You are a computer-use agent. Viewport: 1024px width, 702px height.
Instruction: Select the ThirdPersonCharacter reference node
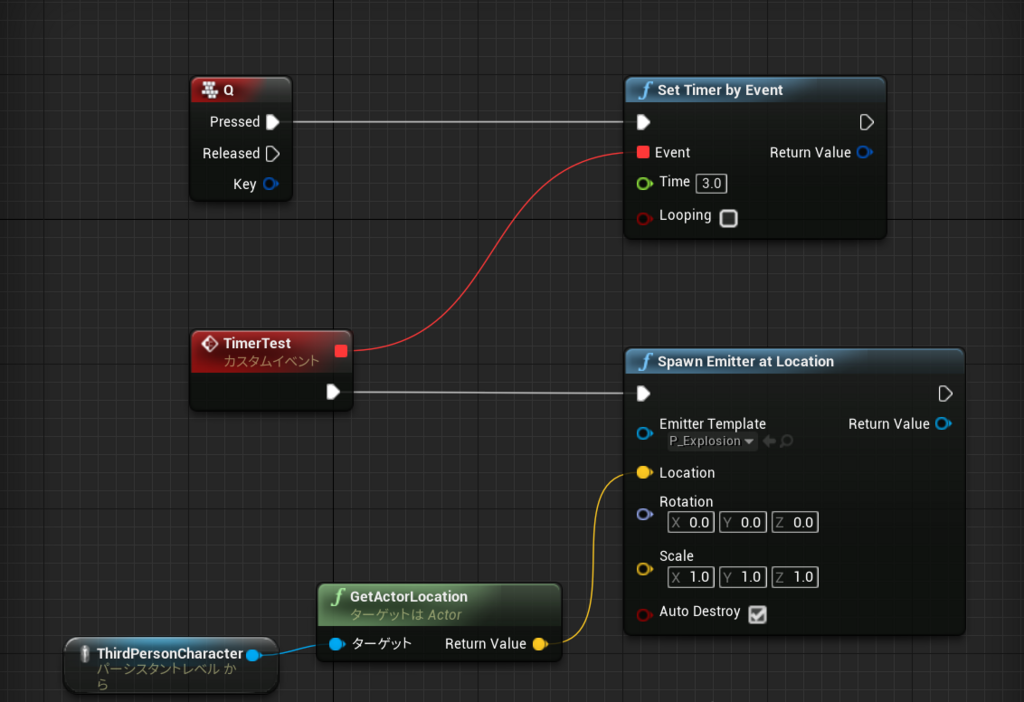click(171, 666)
